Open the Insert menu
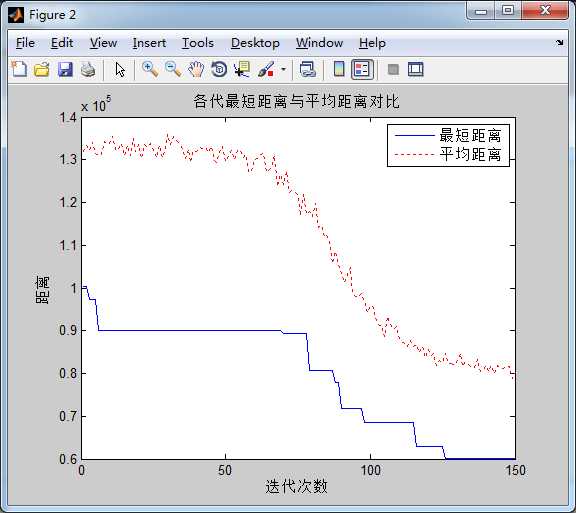This screenshot has width=576, height=513. point(149,43)
